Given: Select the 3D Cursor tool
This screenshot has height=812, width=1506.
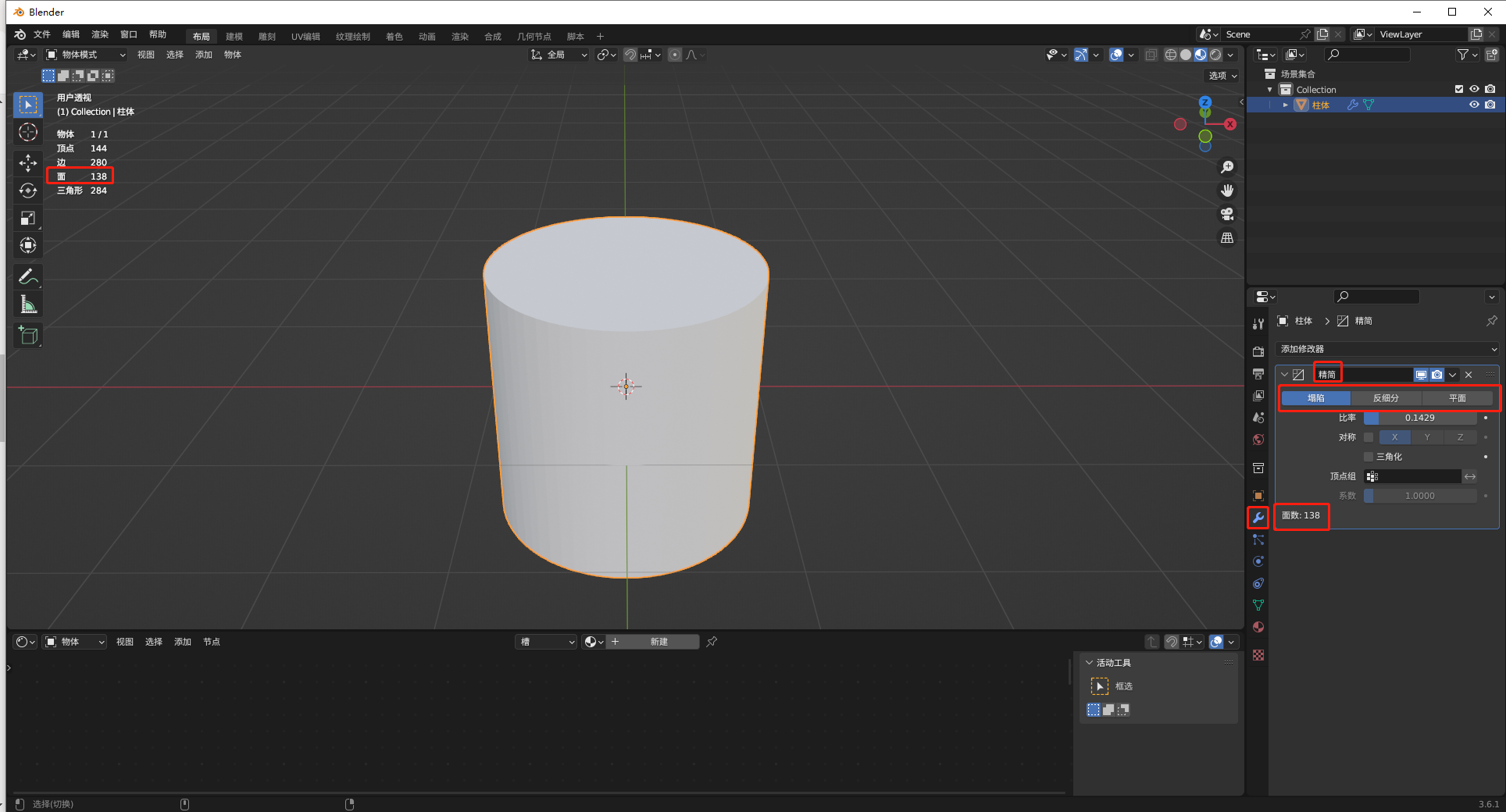Looking at the screenshot, I should pyautogui.click(x=28, y=133).
